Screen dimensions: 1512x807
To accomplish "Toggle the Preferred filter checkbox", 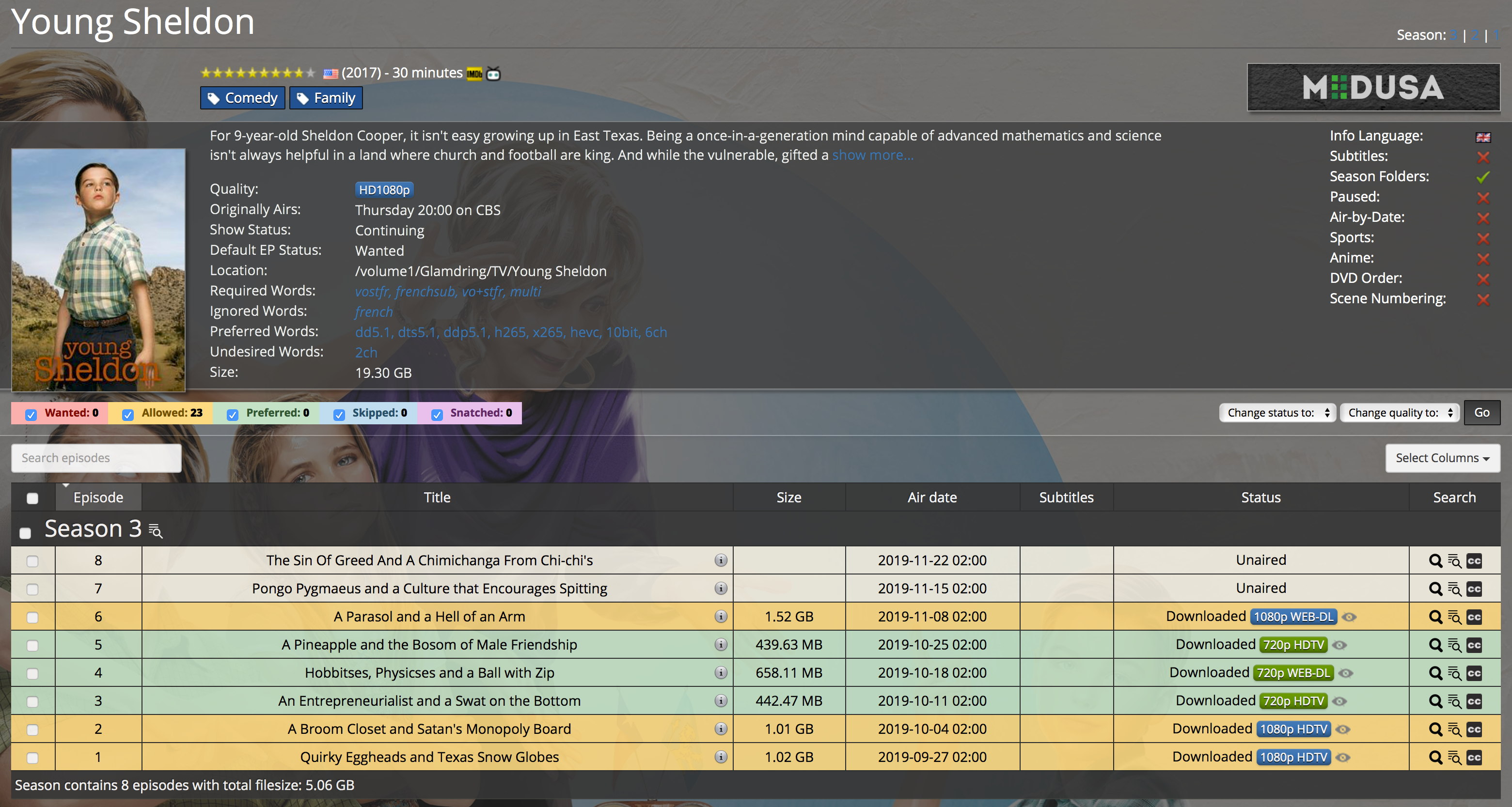I will (x=233, y=414).
